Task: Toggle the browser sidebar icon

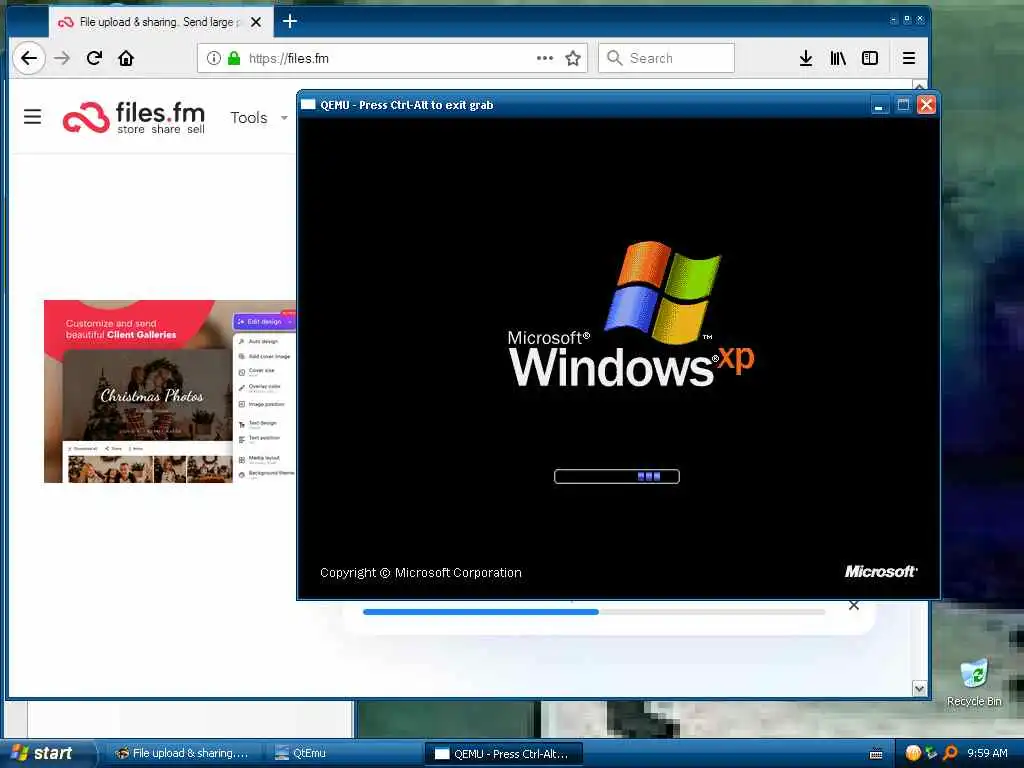Action: coord(870,58)
